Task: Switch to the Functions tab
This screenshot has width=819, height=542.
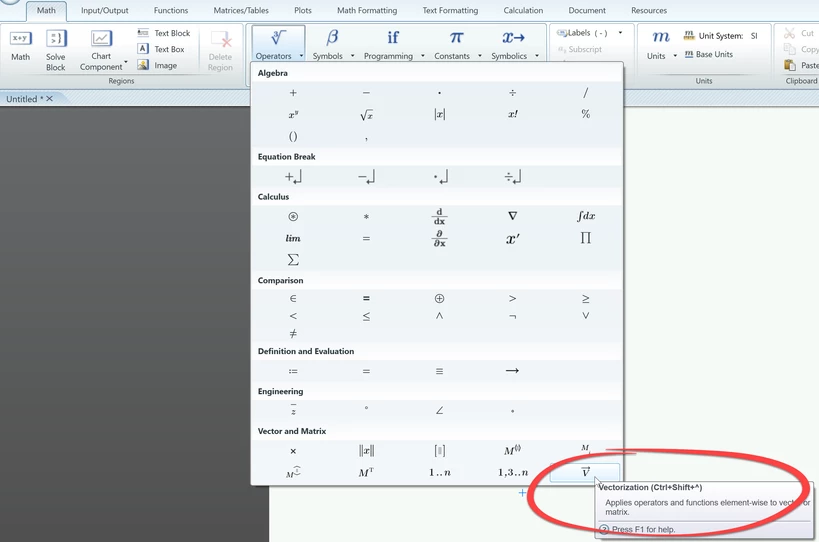Action: (x=171, y=10)
